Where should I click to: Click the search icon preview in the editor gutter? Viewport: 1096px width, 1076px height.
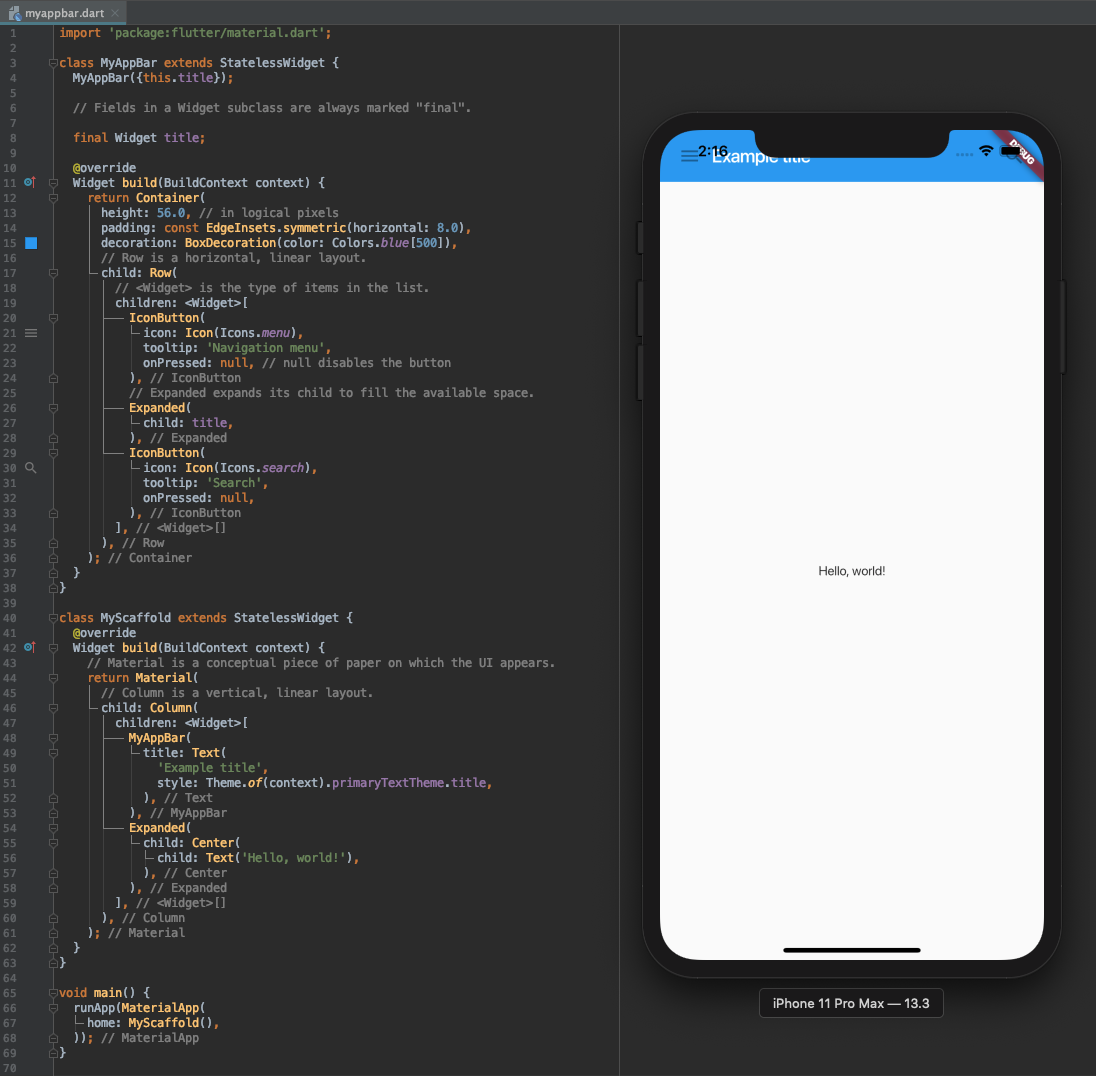click(x=31, y=468)
